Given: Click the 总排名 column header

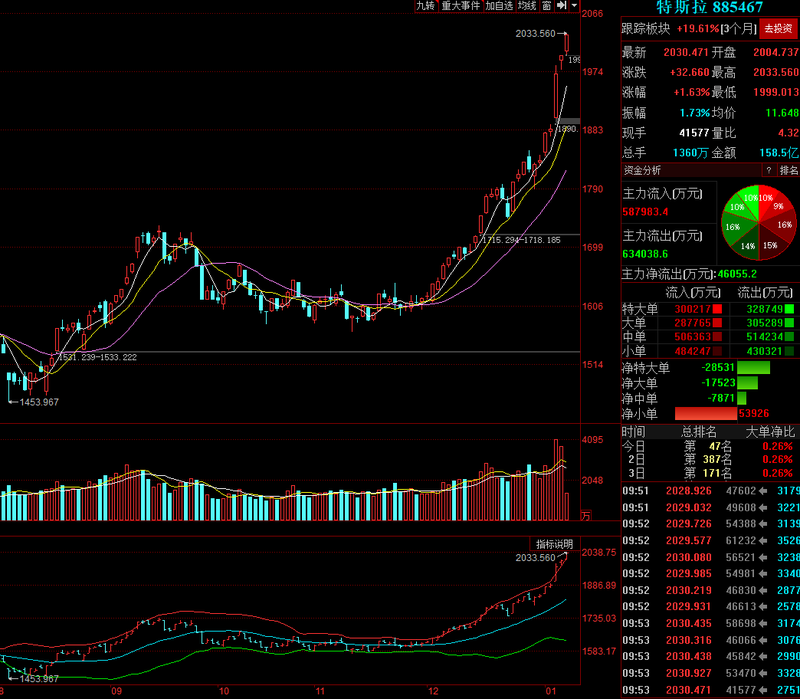Looking at the screenshot, I should click(698, 432).
